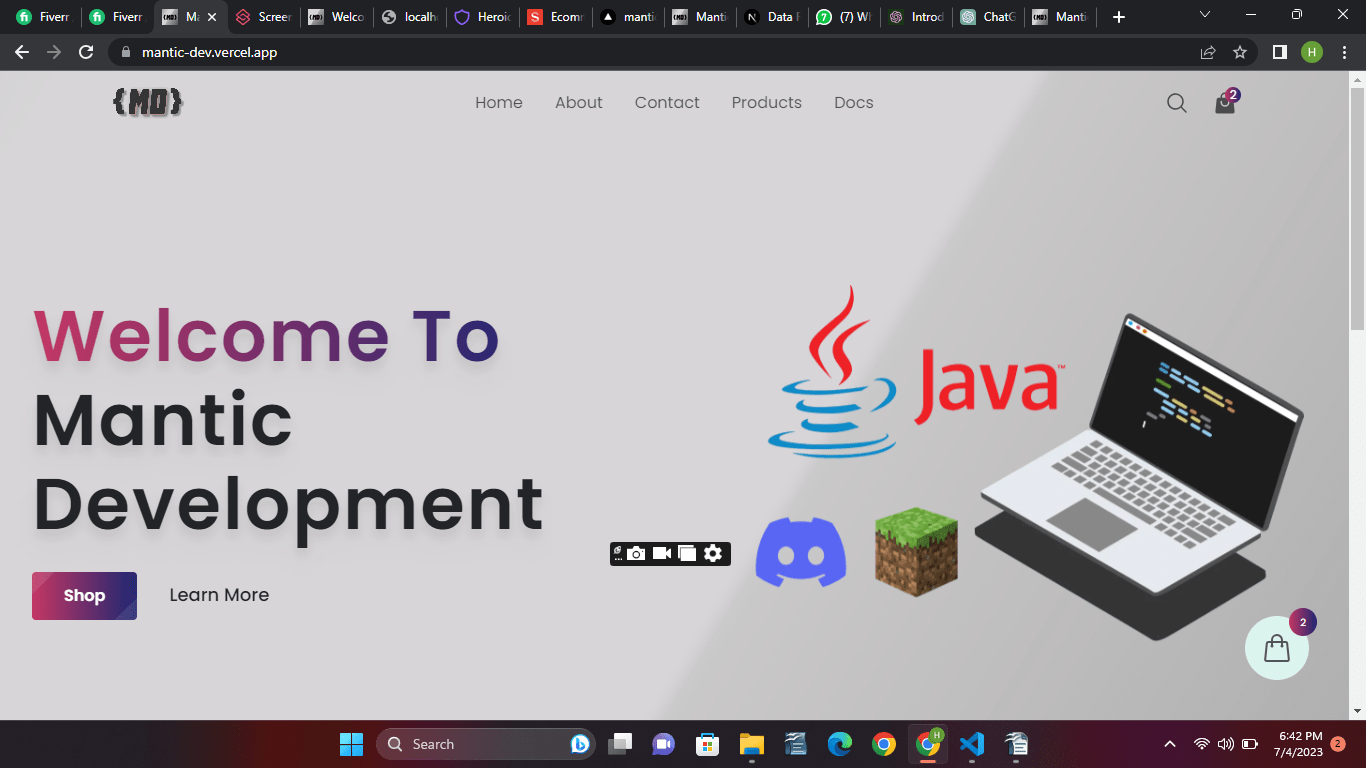Switch to the second Fiverr tab
Viewport: 1366px width, 768px height.
click(116, 17)
